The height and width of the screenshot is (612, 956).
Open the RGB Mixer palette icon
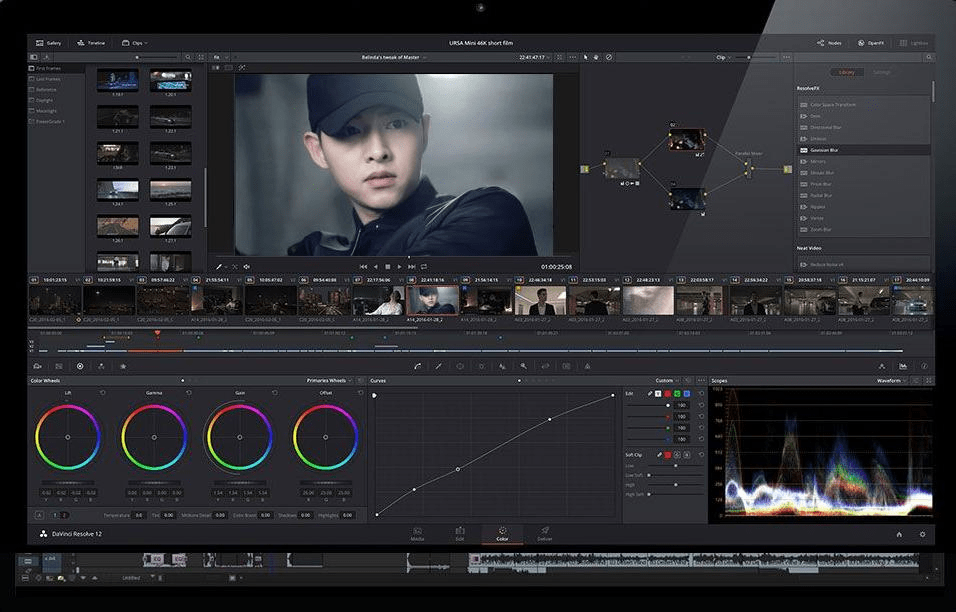pos(101,366)
